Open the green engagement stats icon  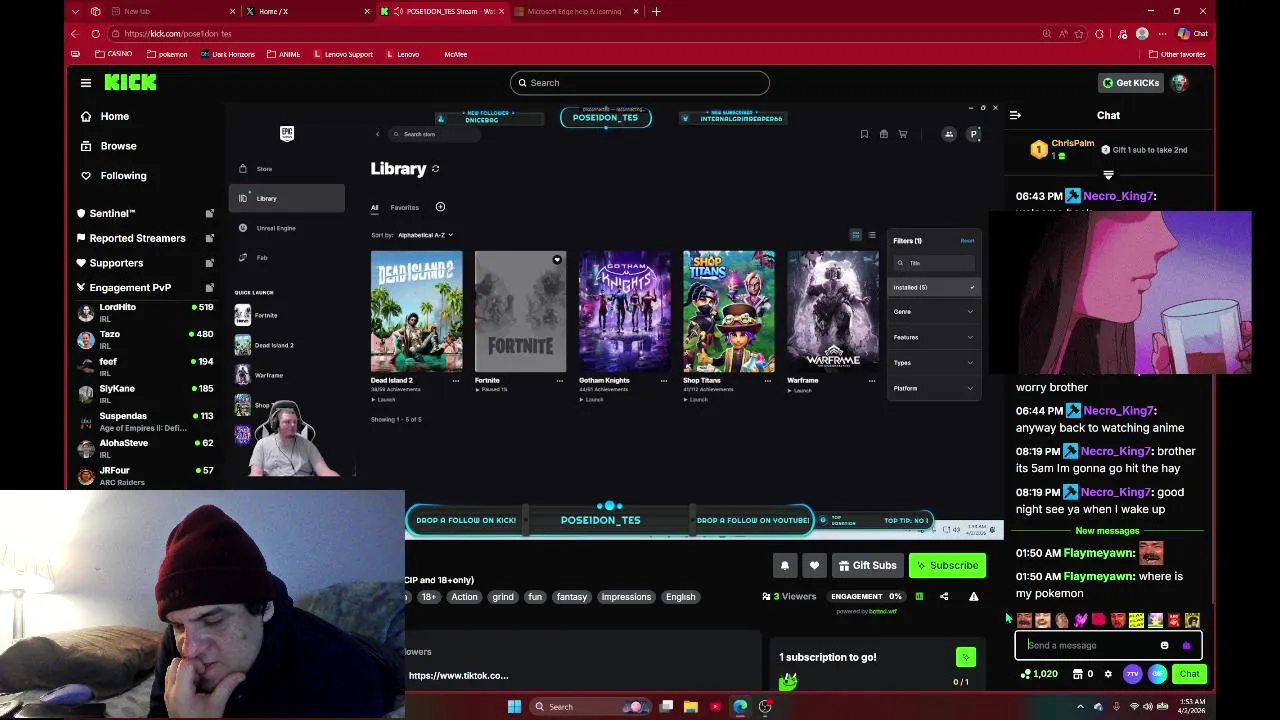point(919,597)
